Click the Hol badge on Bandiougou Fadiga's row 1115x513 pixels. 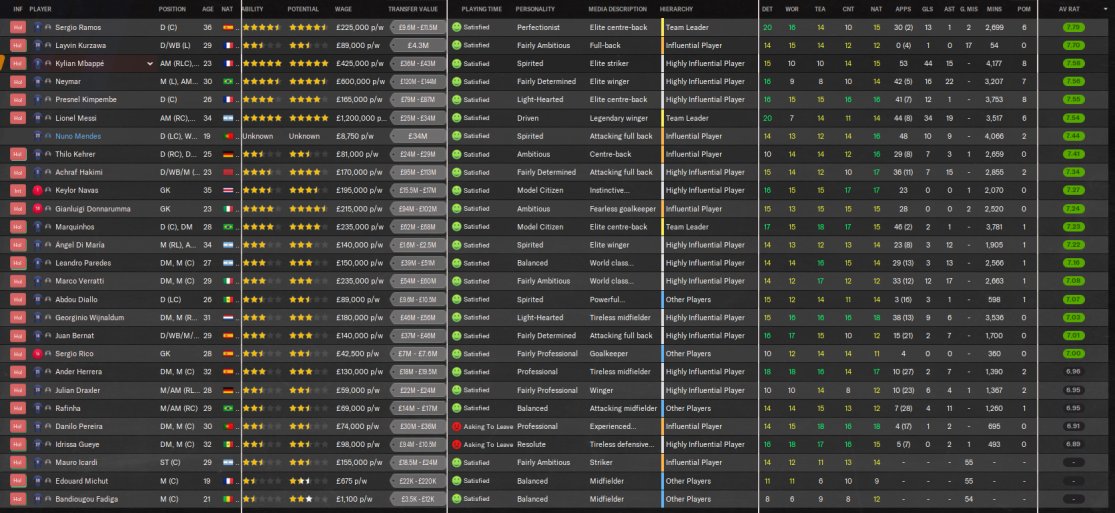coord(18,499)
